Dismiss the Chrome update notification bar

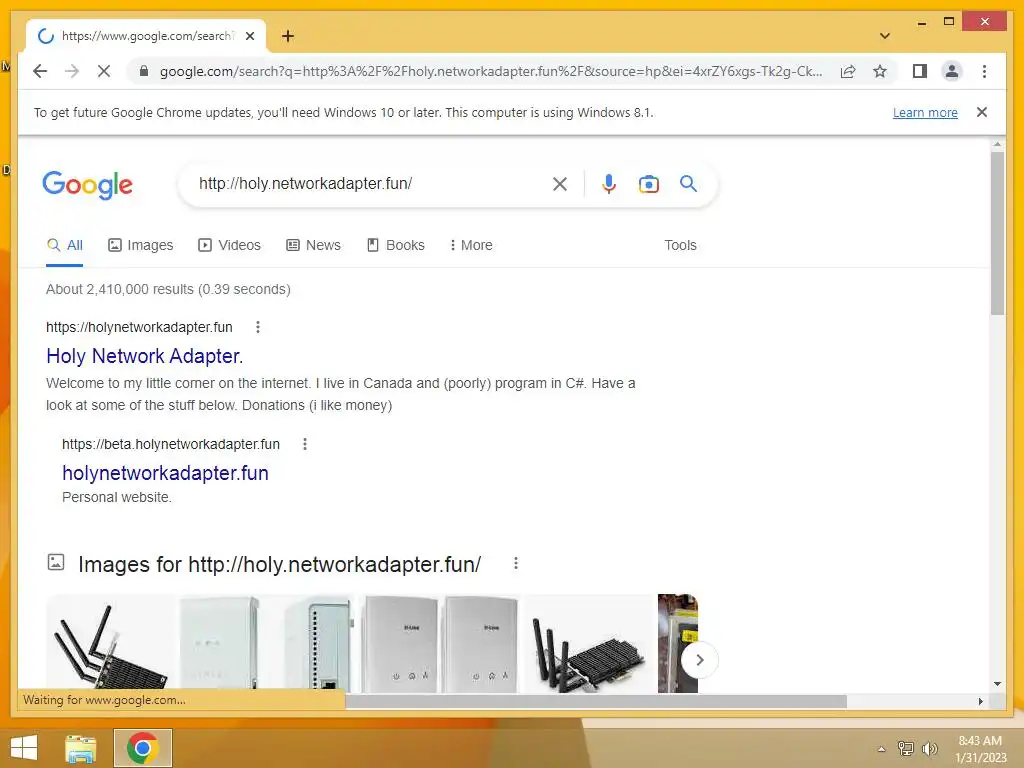point(981,112)
